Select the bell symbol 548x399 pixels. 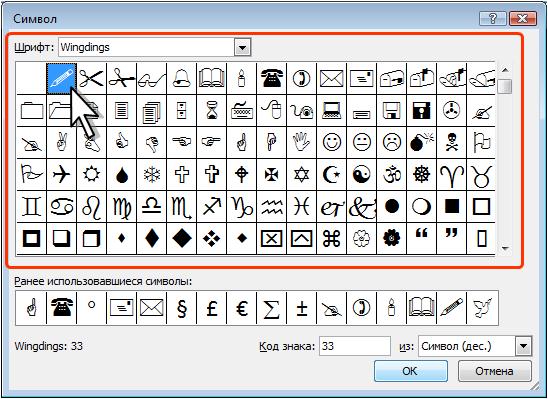(181, 78)
